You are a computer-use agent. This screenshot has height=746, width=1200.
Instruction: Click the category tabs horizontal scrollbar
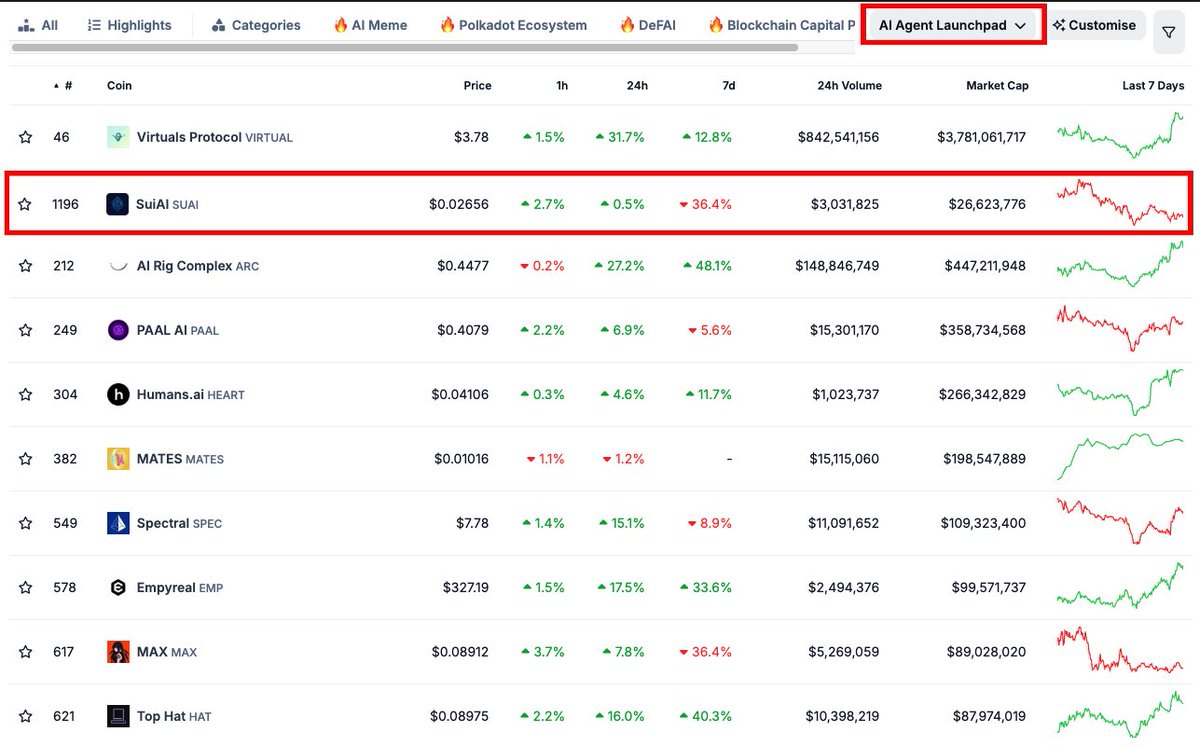tap(404, 47)
